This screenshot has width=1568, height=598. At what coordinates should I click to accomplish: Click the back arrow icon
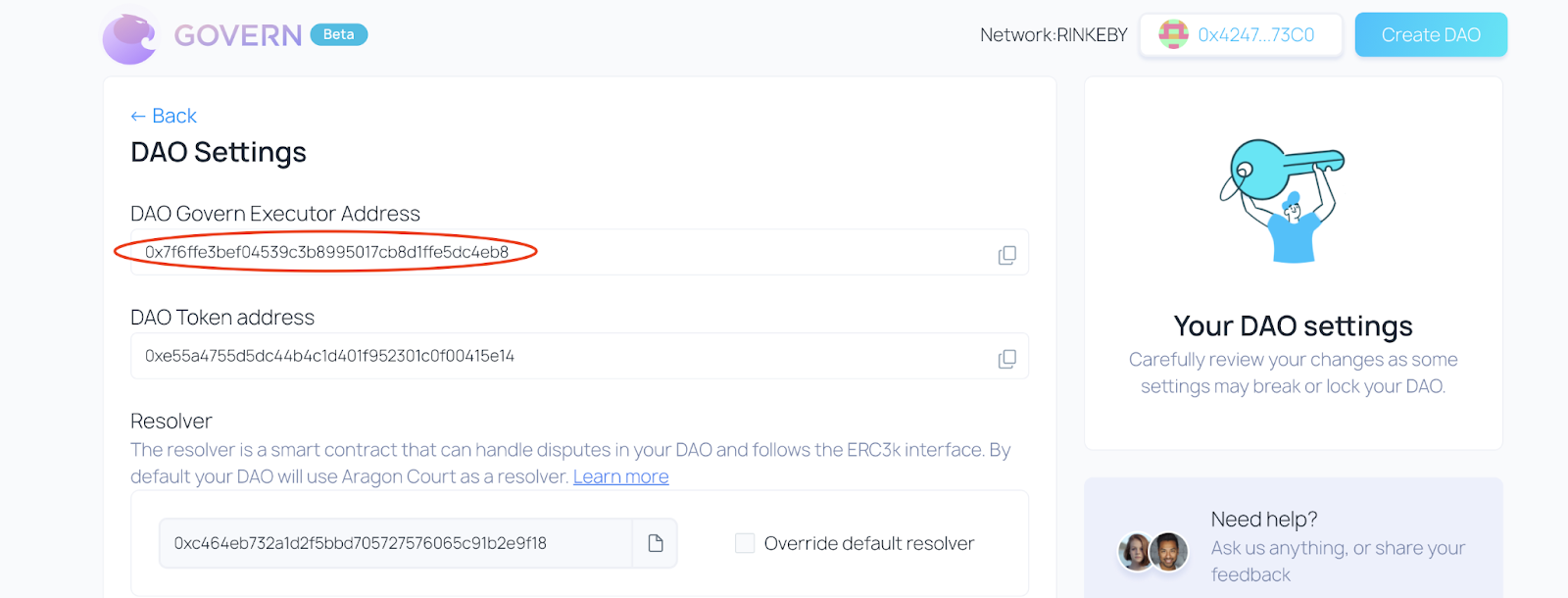(x=138, y=117)
